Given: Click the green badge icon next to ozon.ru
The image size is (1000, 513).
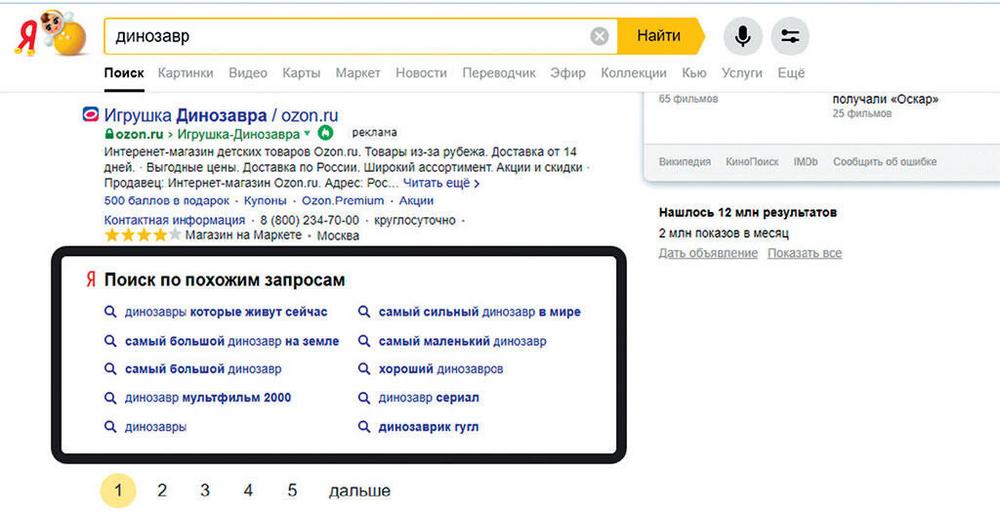Looking at the screenshot, I should 325,133.
